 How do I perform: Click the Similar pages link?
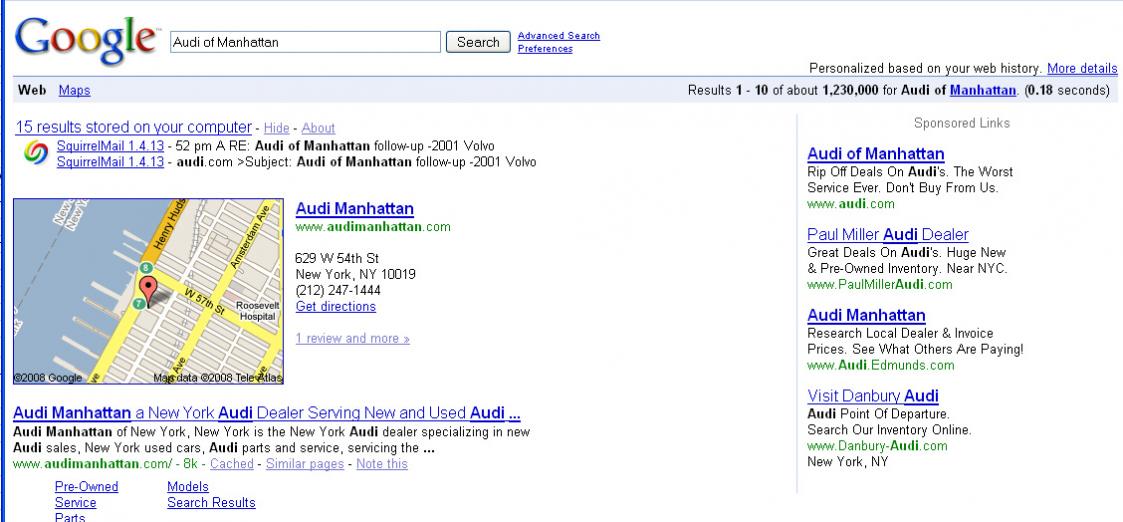[x=303, y=464]
